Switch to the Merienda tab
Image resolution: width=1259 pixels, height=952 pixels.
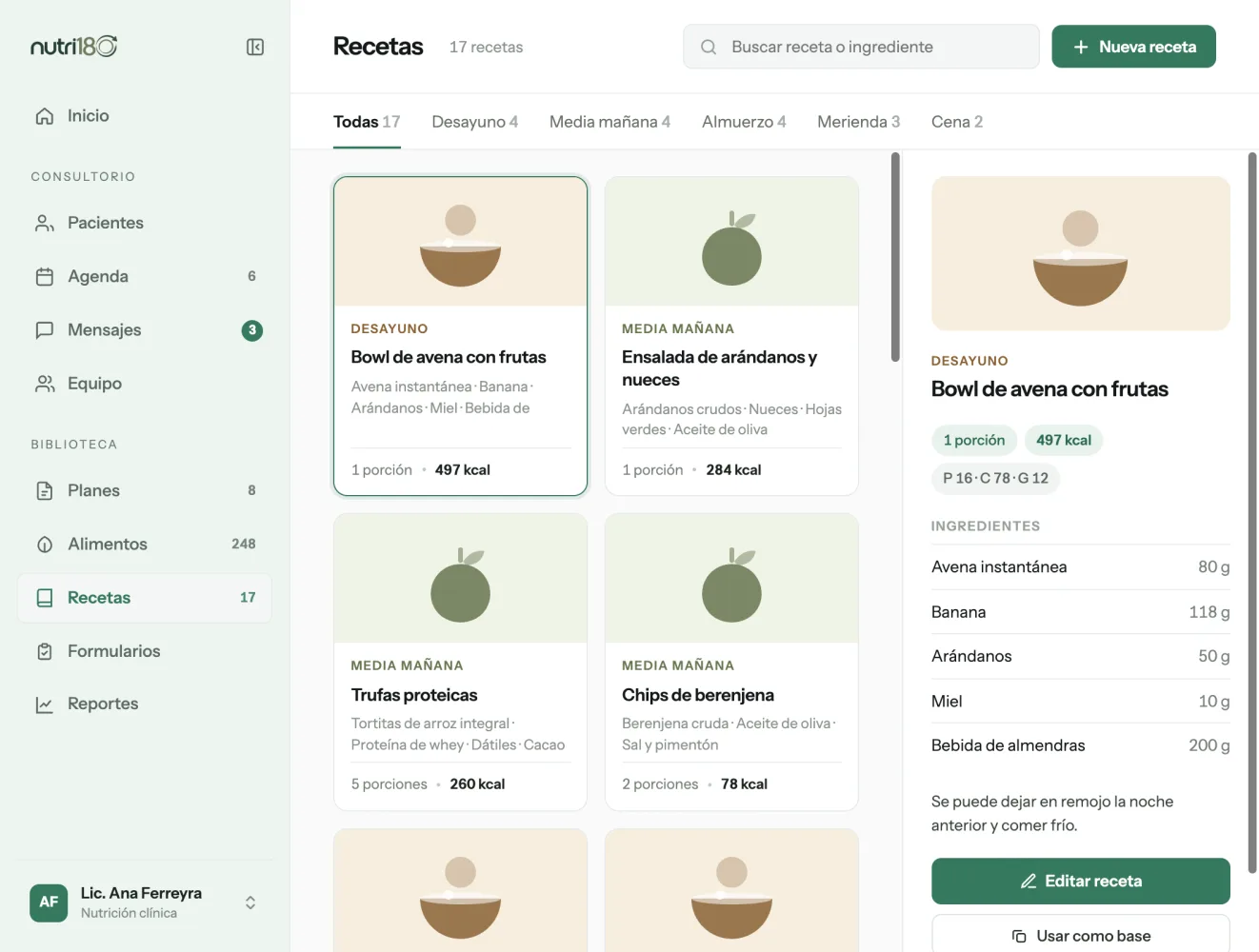[859, 122]
